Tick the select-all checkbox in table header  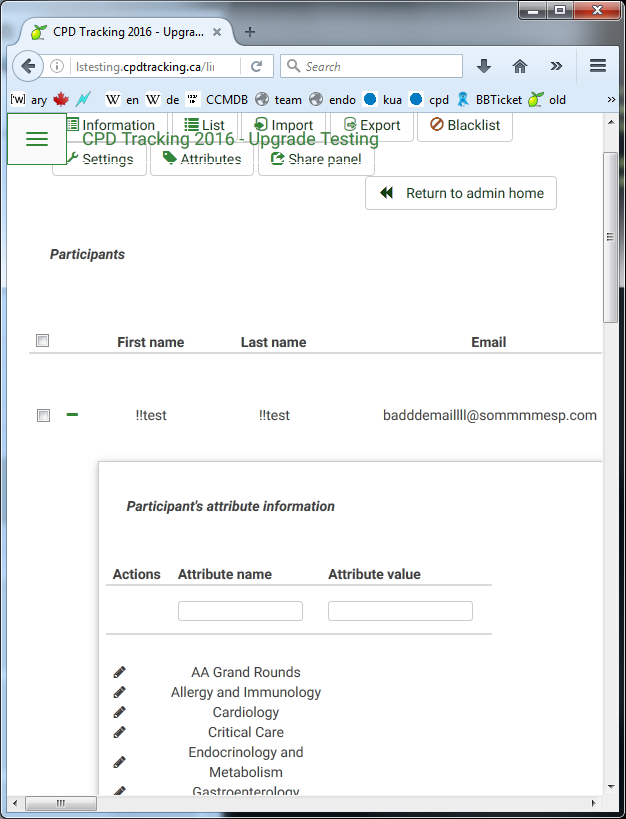click(x=43, y=341)
